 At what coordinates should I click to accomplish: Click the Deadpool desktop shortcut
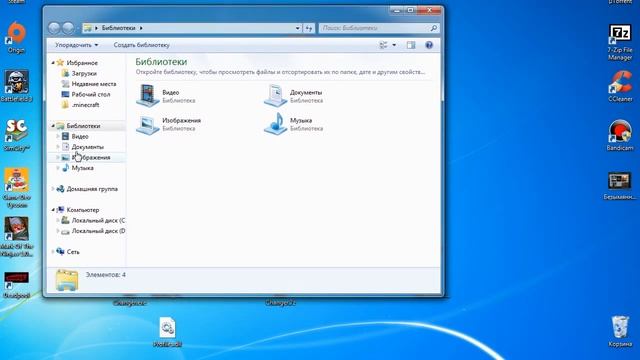[16, 285]
